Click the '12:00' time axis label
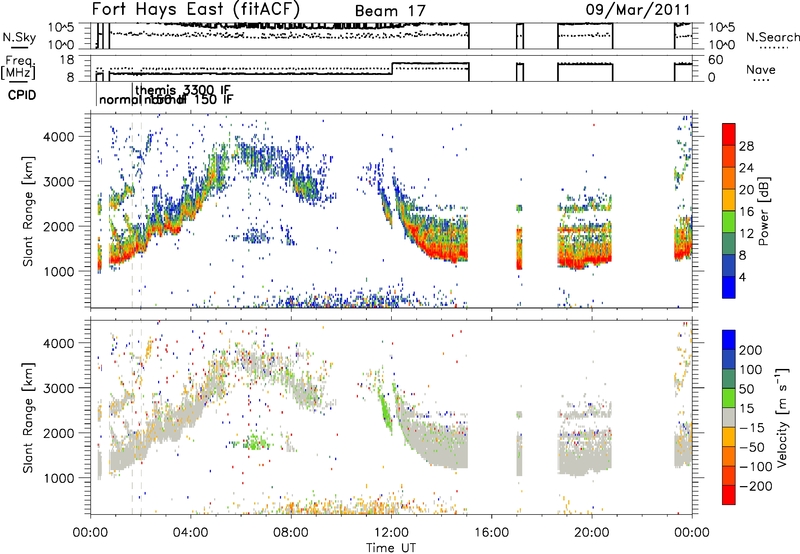Image resolution: width=800 pixels, height=554 pixels. pyautogui.click(x=391, y=533)
